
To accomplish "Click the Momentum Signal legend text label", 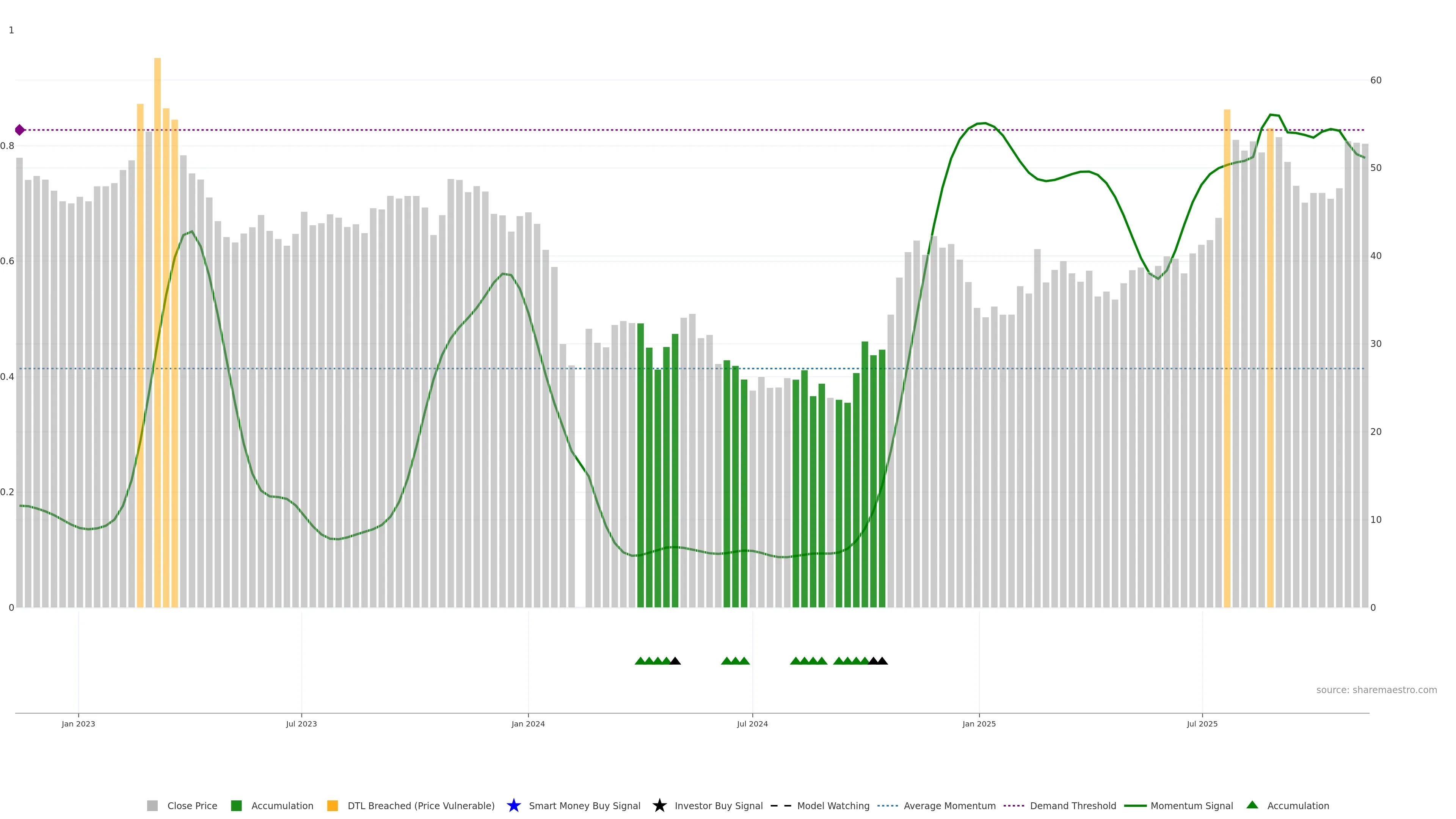I will [x=1191, y=805].
